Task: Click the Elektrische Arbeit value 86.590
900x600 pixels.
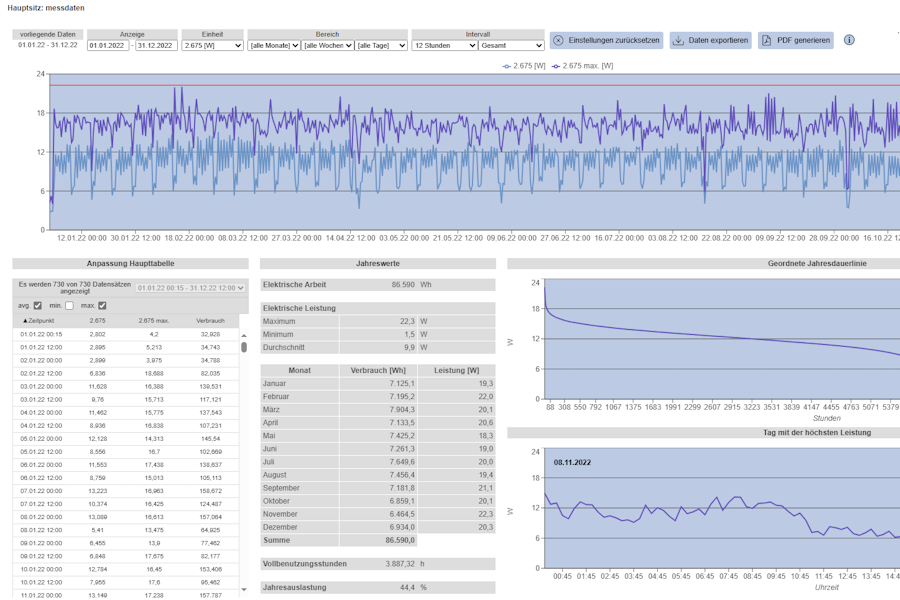Action: 403,285
